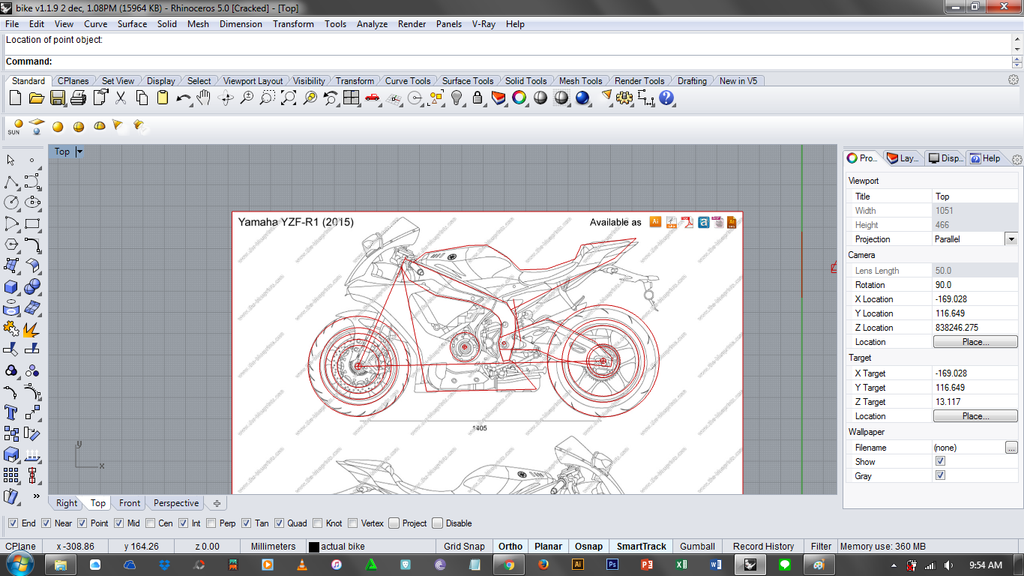
Task: Open the V-Ray menu
Action: pyautogui.click(x=483, y=24)
